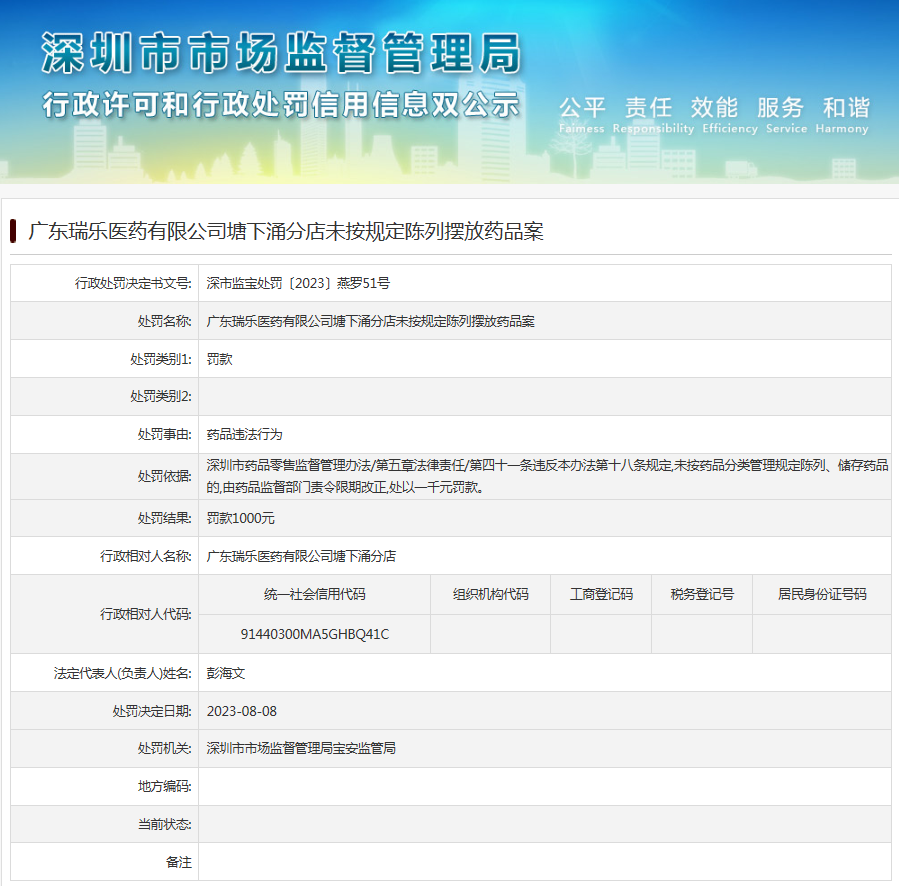
Task: Select the name 彭海文
Action: click(x=226, y=673)
